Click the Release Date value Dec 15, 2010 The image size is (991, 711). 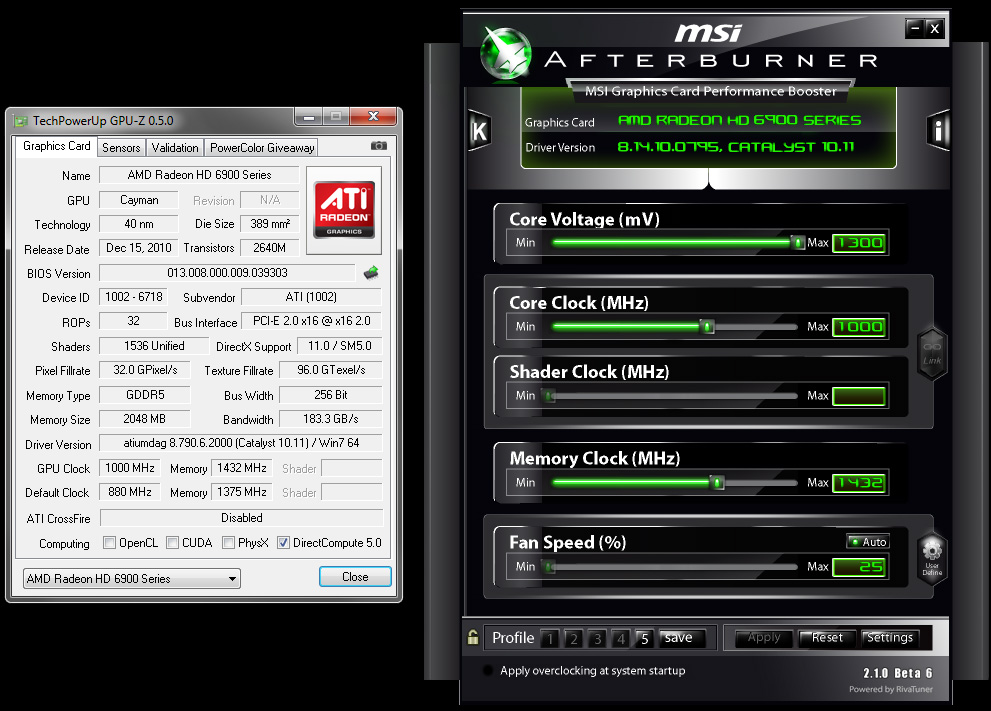[139, 248]
